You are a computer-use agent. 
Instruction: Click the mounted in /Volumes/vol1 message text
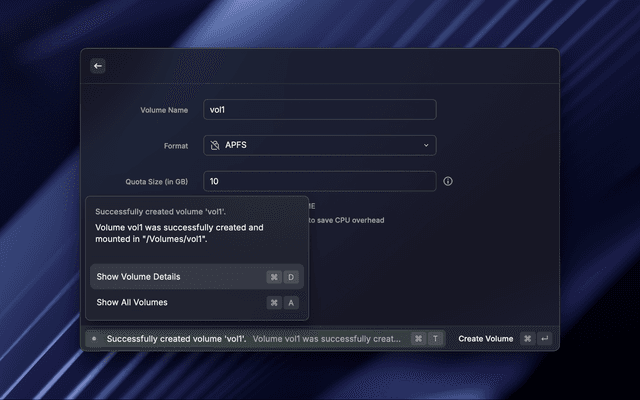point(180,234)
